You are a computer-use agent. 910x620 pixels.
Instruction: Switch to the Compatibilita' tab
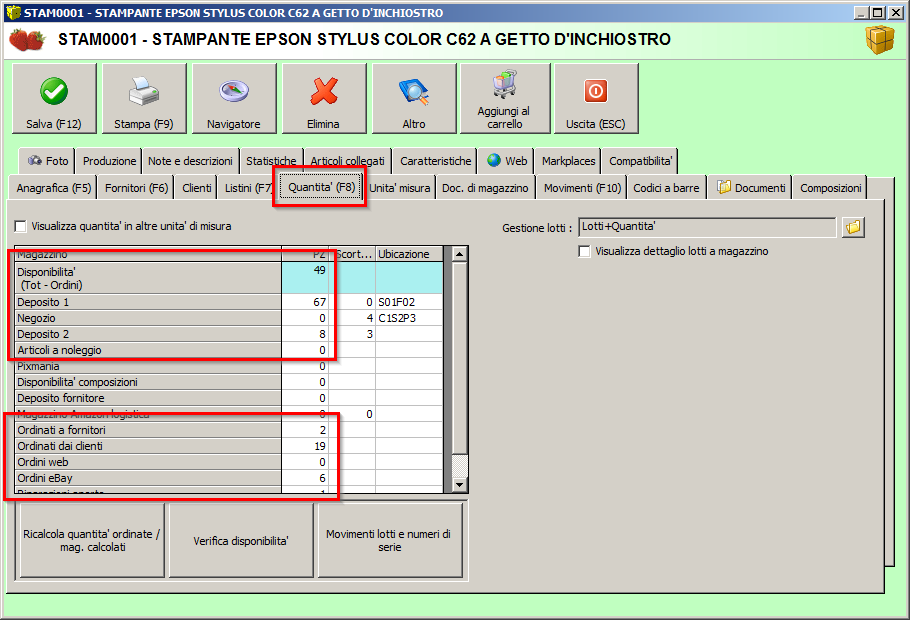click(x=640, y=161)
